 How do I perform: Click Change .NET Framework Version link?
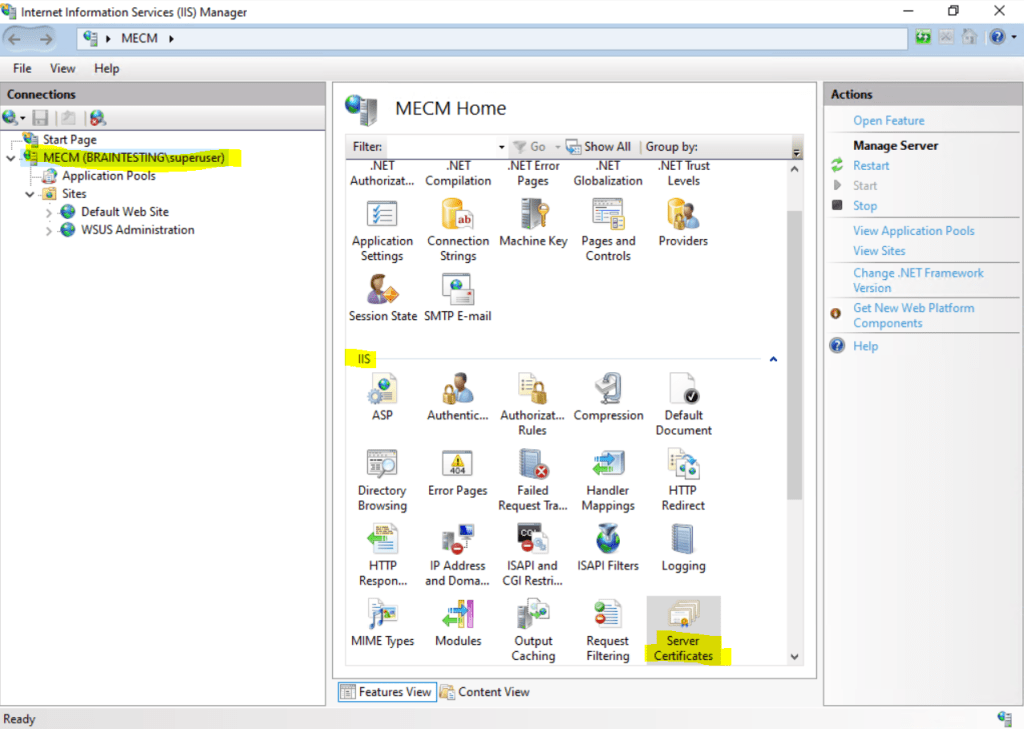coord(918,280)
